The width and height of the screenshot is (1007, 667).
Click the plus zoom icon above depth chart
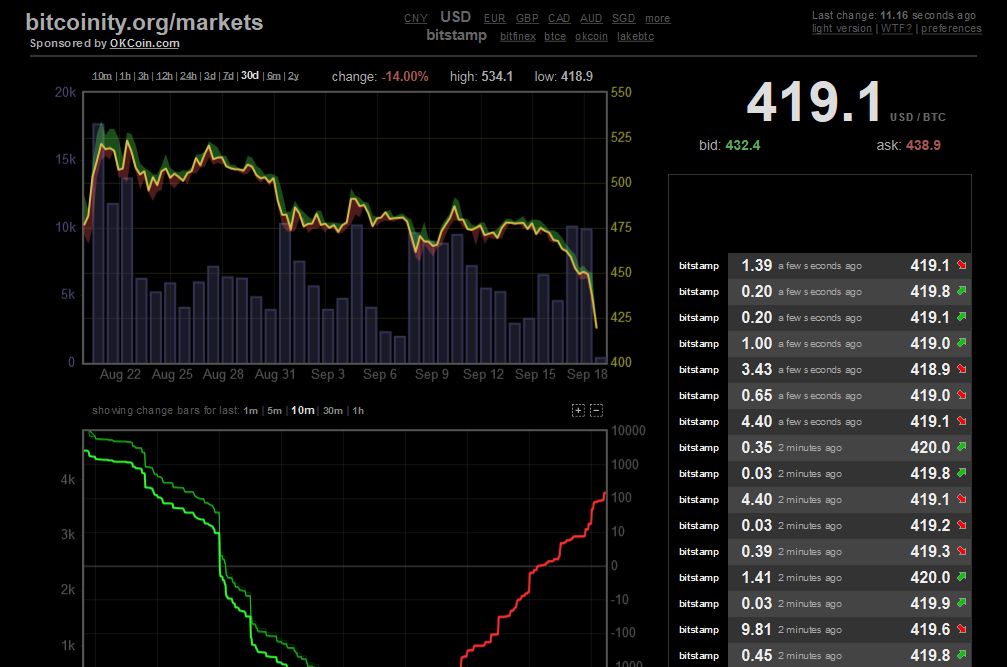tap(578, 410)
